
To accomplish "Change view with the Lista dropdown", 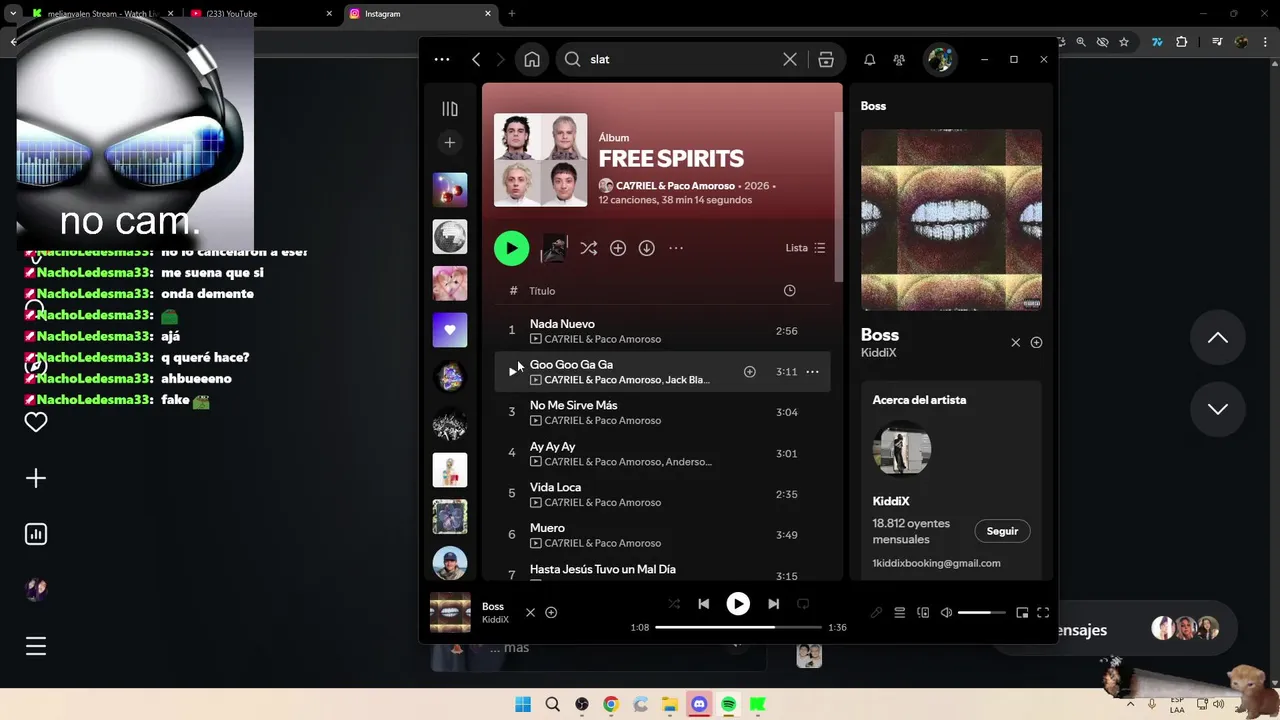I will point(805,248).
